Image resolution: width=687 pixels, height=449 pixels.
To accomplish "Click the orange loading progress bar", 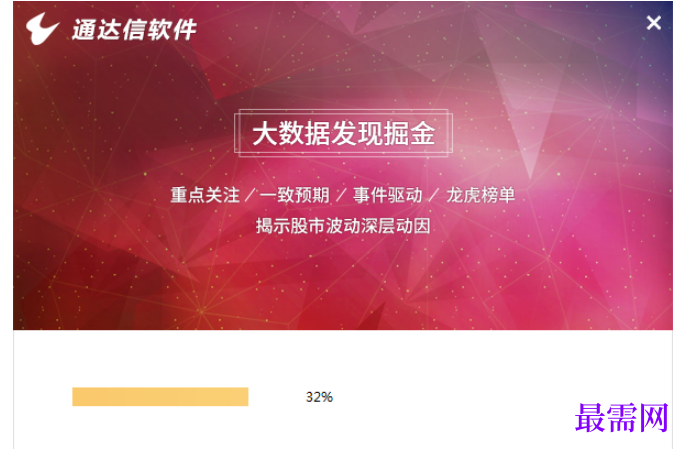I will point(160,396).
